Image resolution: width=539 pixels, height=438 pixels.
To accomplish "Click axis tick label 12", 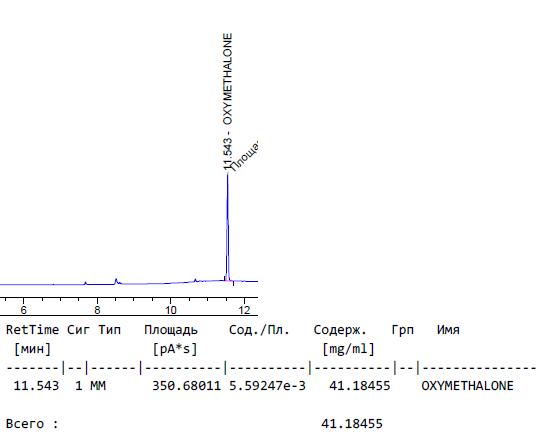I will pos(244,310).
